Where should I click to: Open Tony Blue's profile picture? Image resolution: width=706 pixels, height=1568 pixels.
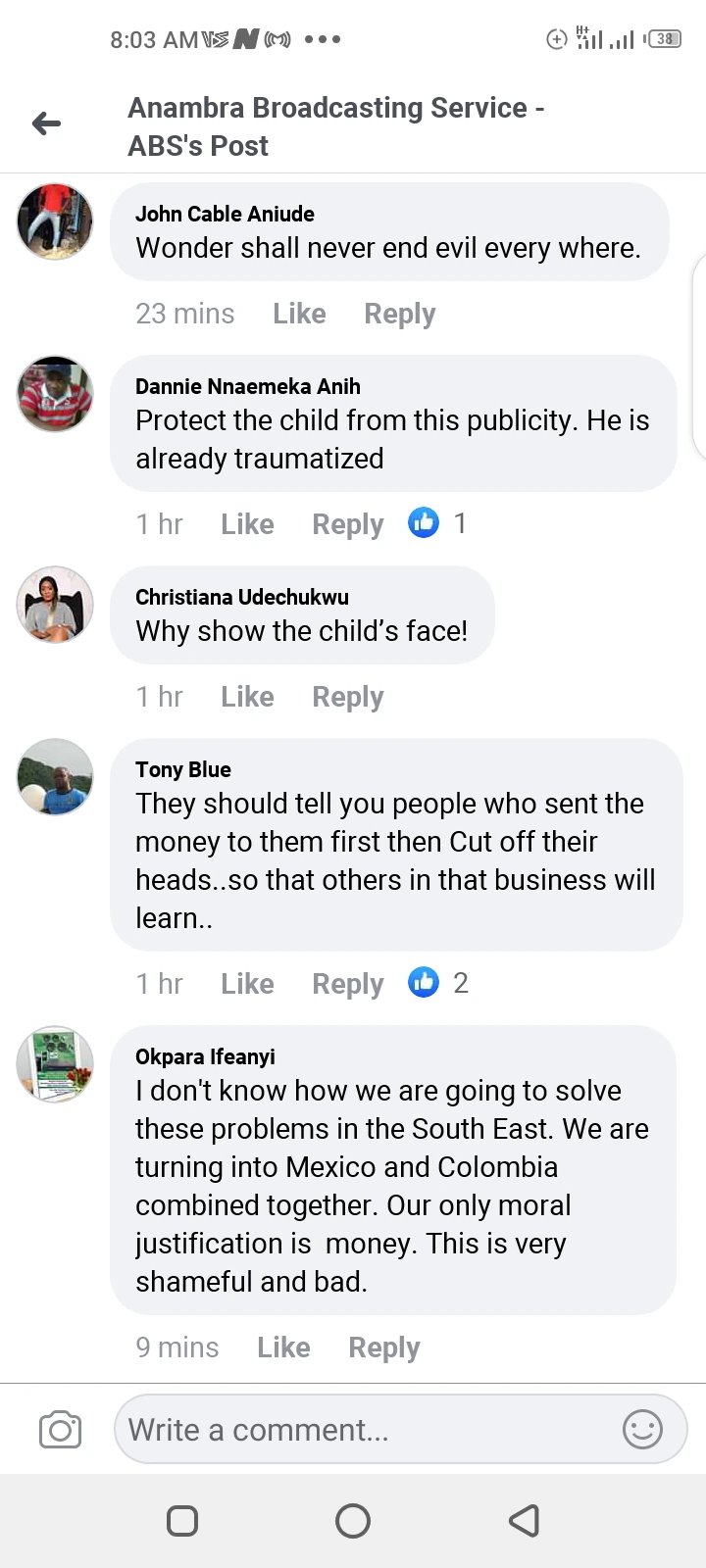[55, 777]
